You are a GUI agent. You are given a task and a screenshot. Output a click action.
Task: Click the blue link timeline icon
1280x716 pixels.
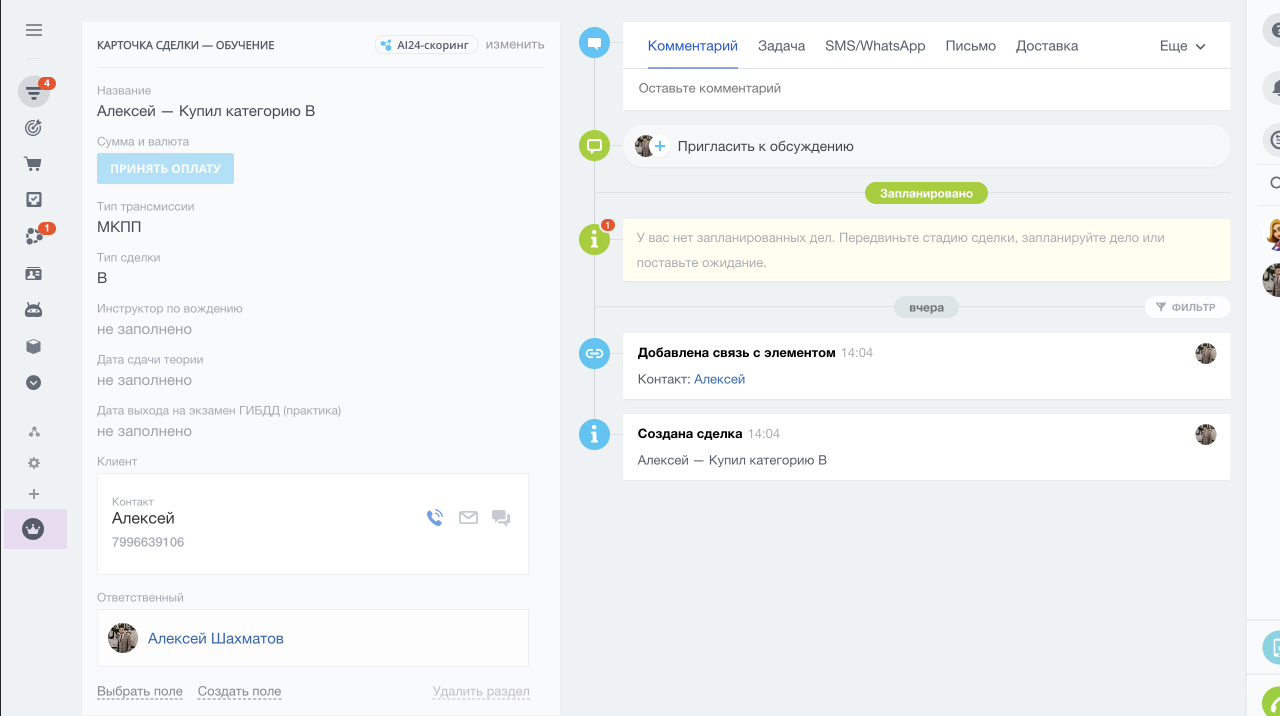(x=594, y=353)
